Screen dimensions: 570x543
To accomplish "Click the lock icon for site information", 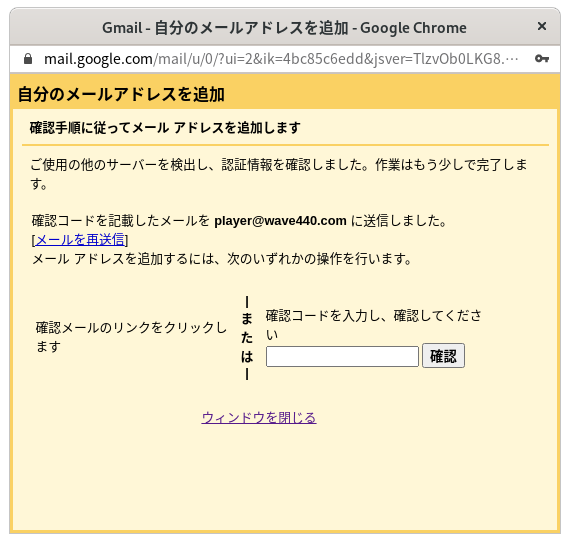I will 28,59.
